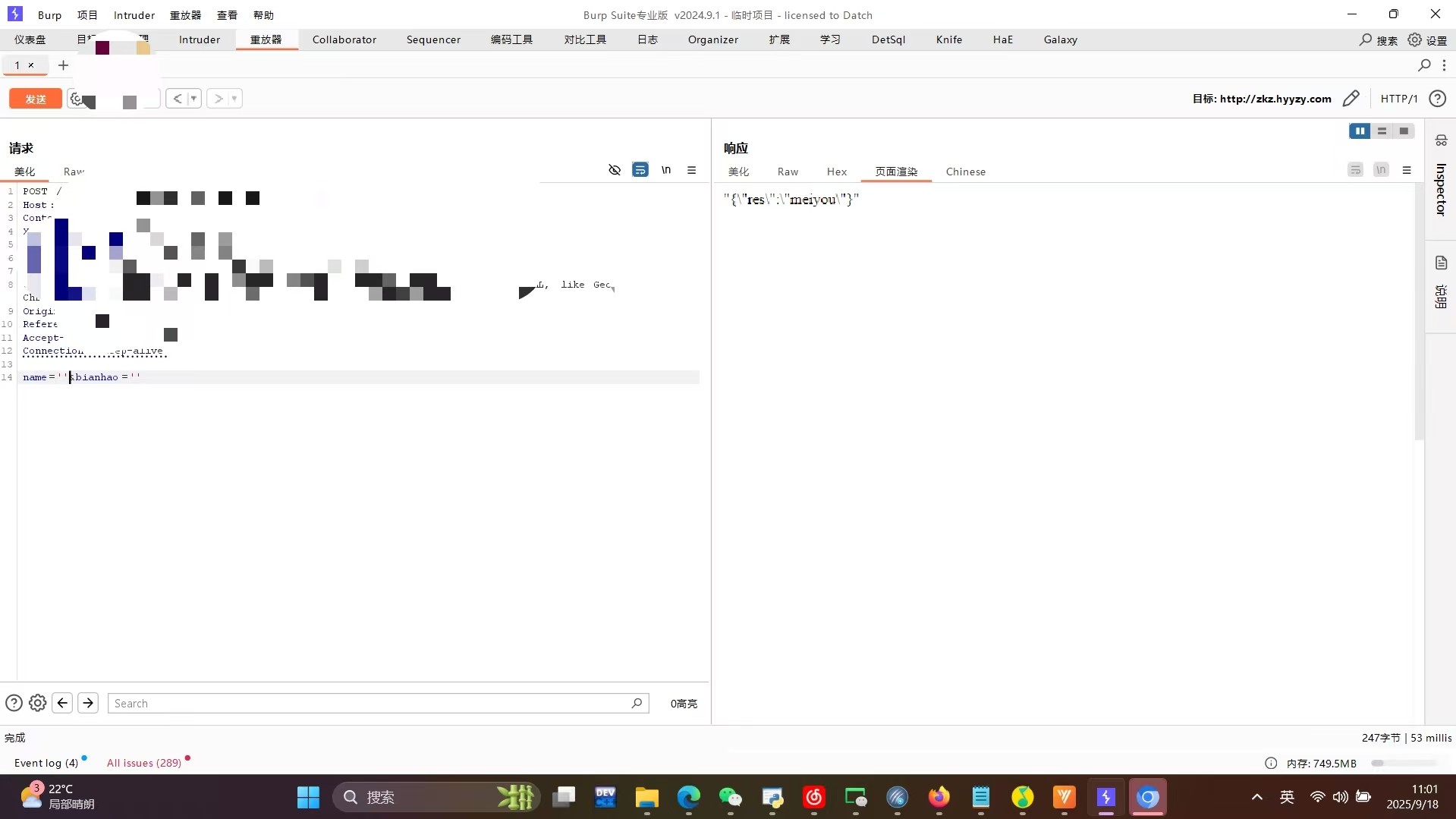
Task: Select side-by-side layout icon
Action: click(x=1360, y=131)
